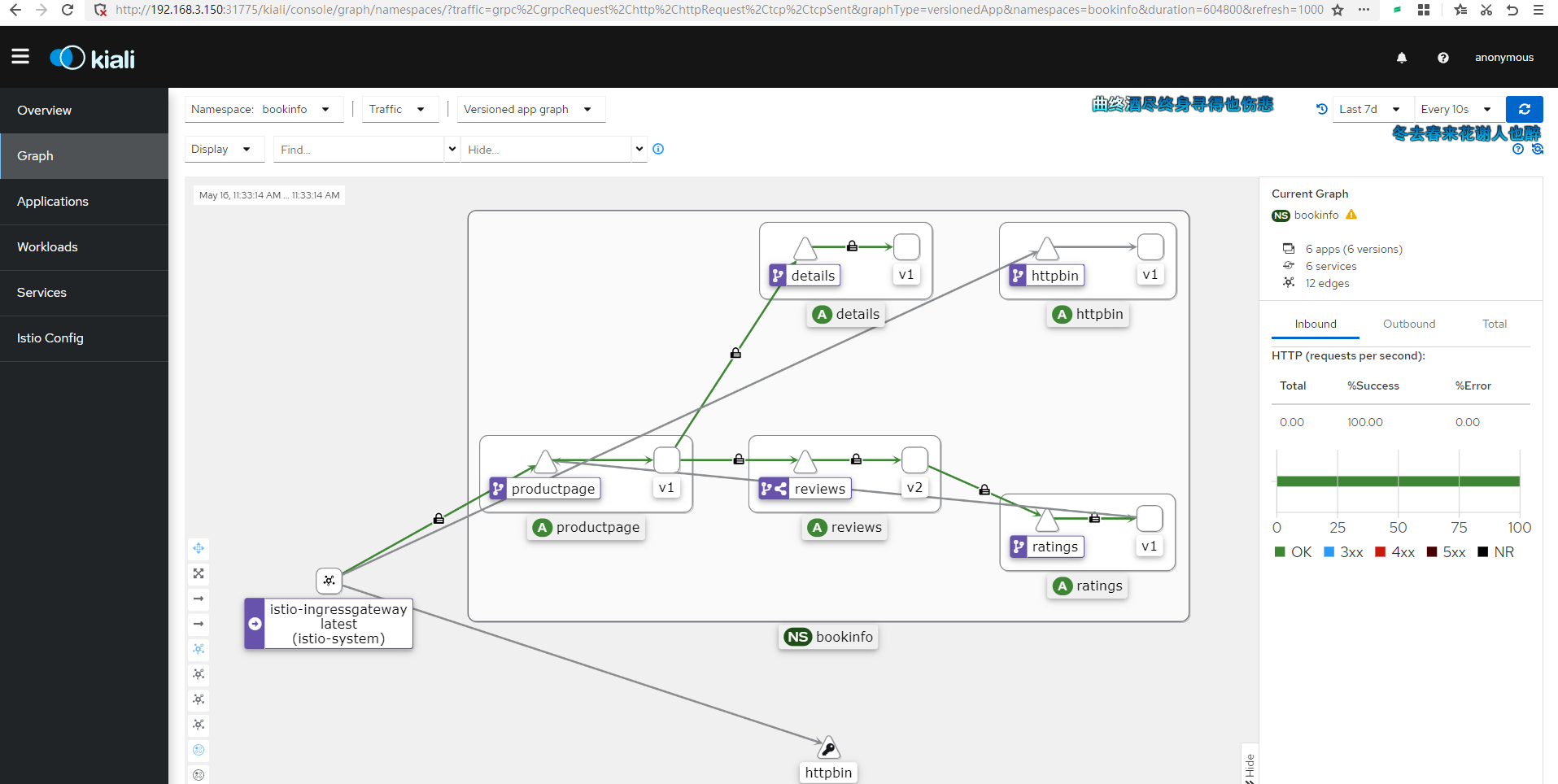Select the httpbin key-icon node at bottom

coord(828,748)
